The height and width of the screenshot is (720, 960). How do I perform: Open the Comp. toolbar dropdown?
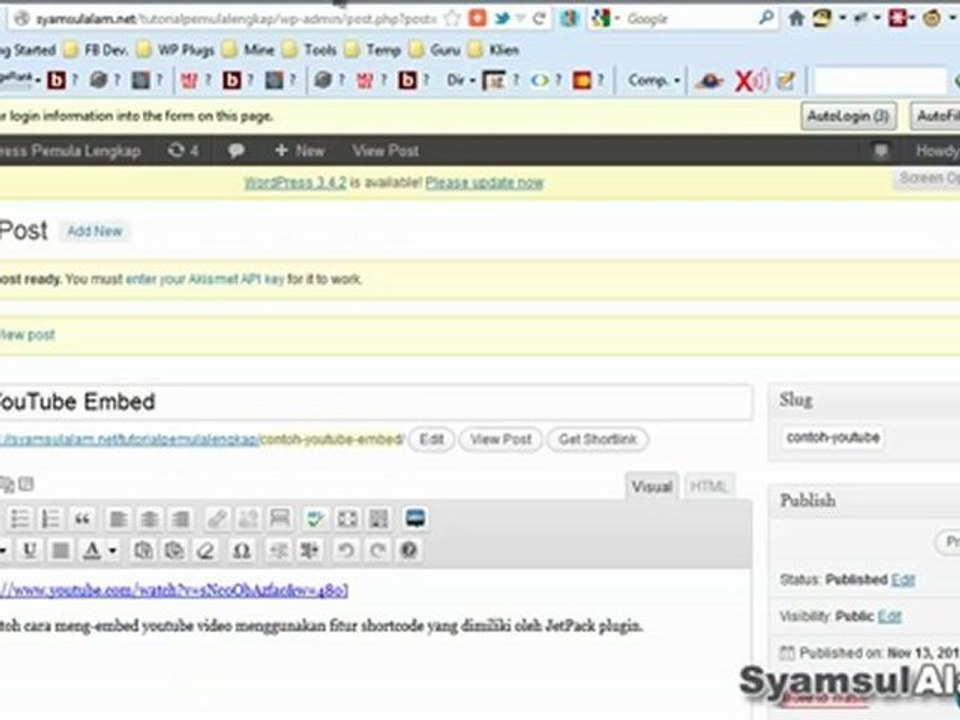point(654,80)
